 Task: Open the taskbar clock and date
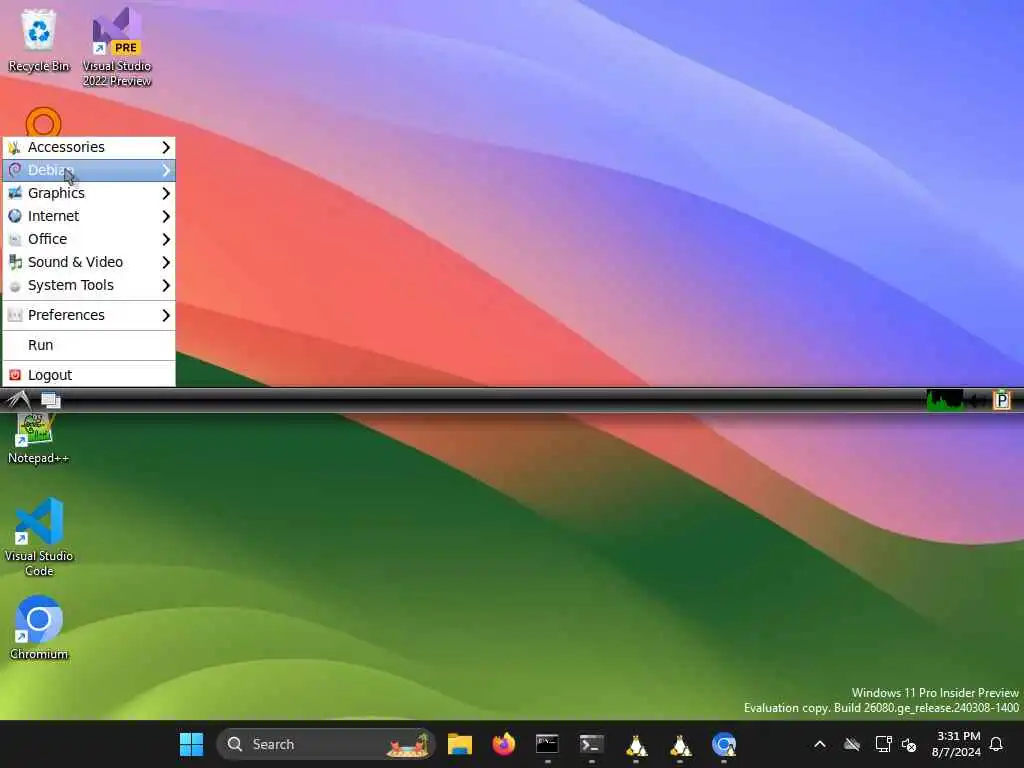957,744
